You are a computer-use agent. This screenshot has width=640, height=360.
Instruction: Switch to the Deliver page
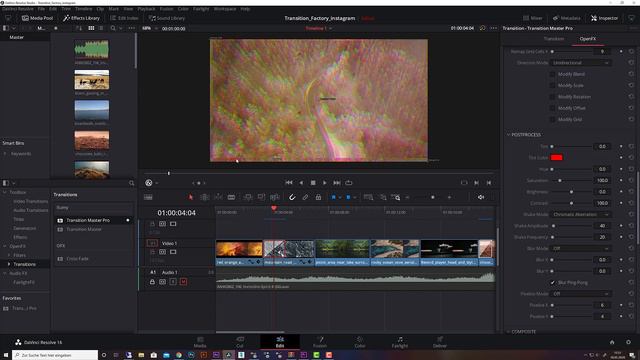[x=440, y=342]
